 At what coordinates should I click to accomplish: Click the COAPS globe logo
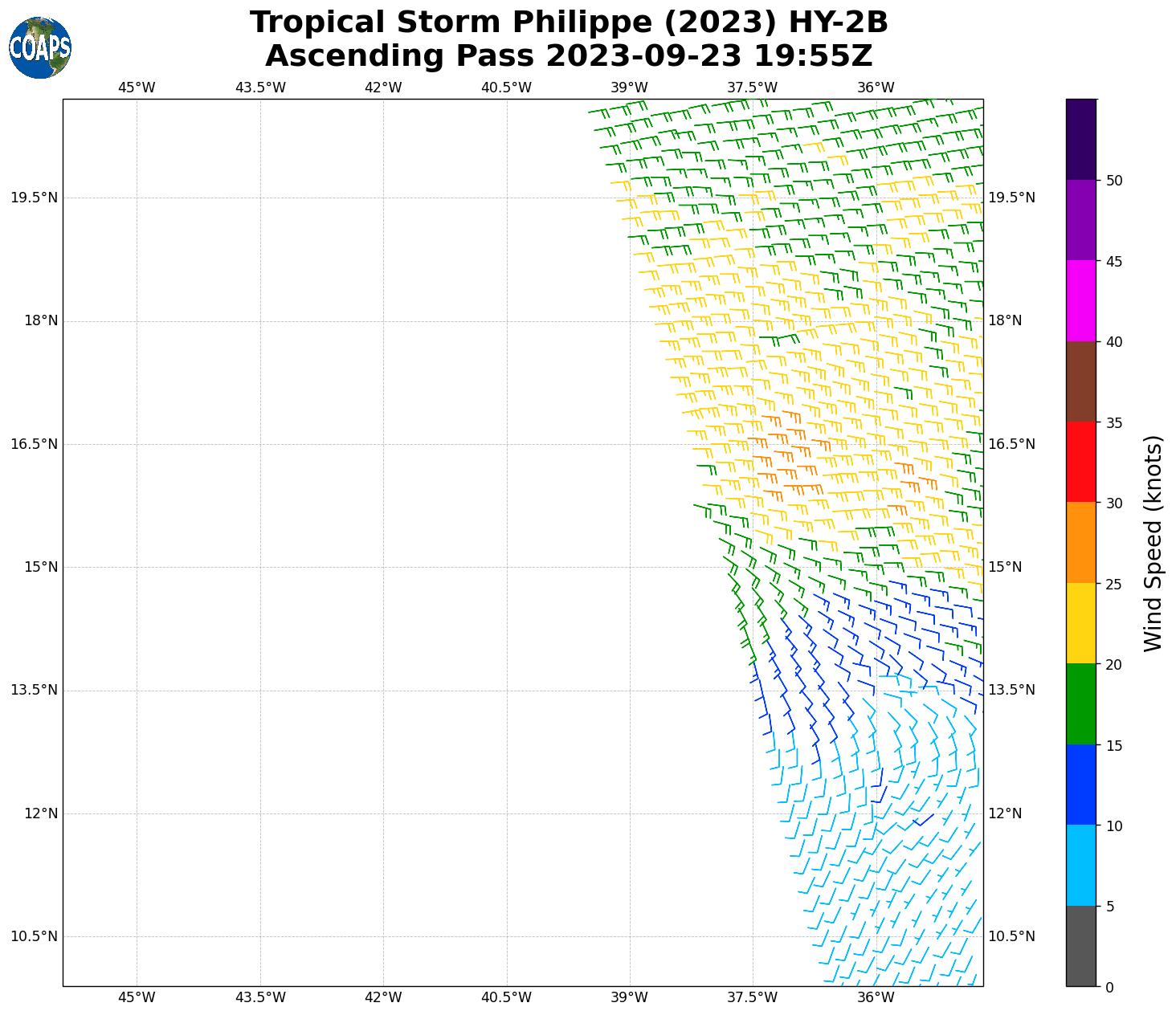(x=40, y=48)
